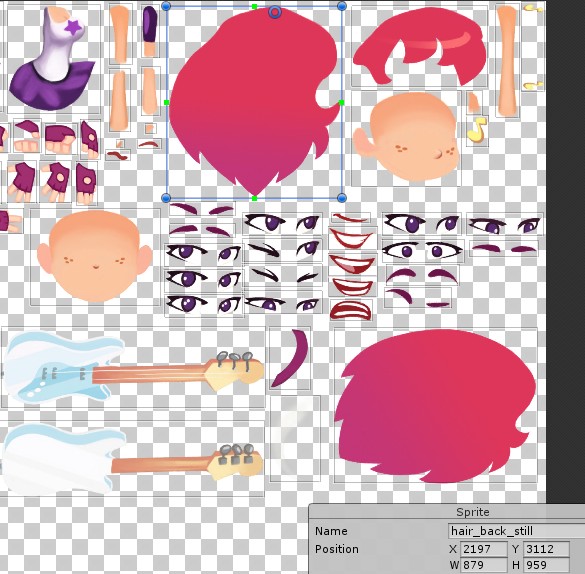The width and height of the screenshot is (585, 574).
Task: Click the bottom-right blue corner handle of the selection
Action: tap(342, 198)
